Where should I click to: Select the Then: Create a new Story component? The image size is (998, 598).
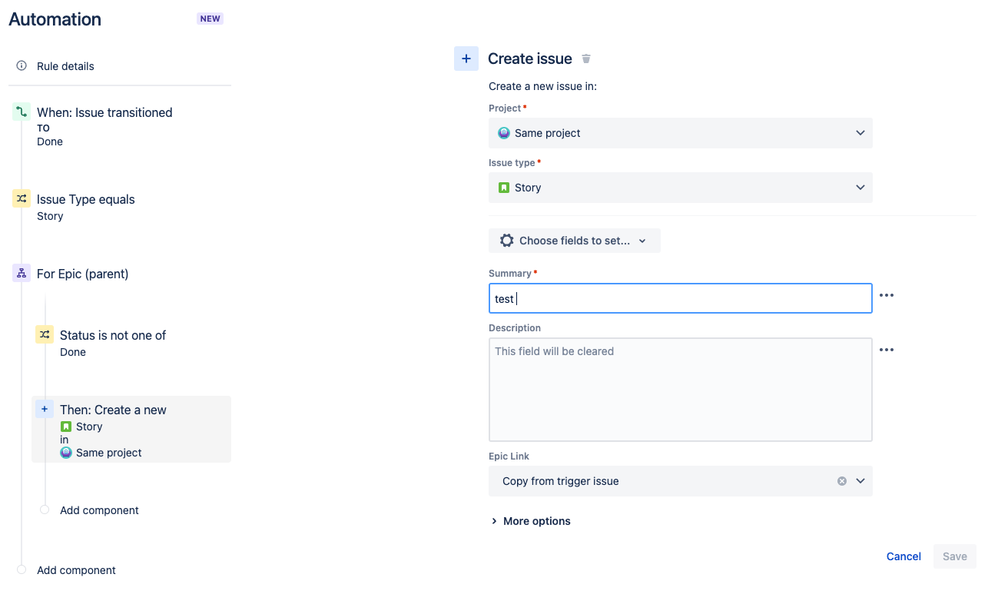pos(131,429)
